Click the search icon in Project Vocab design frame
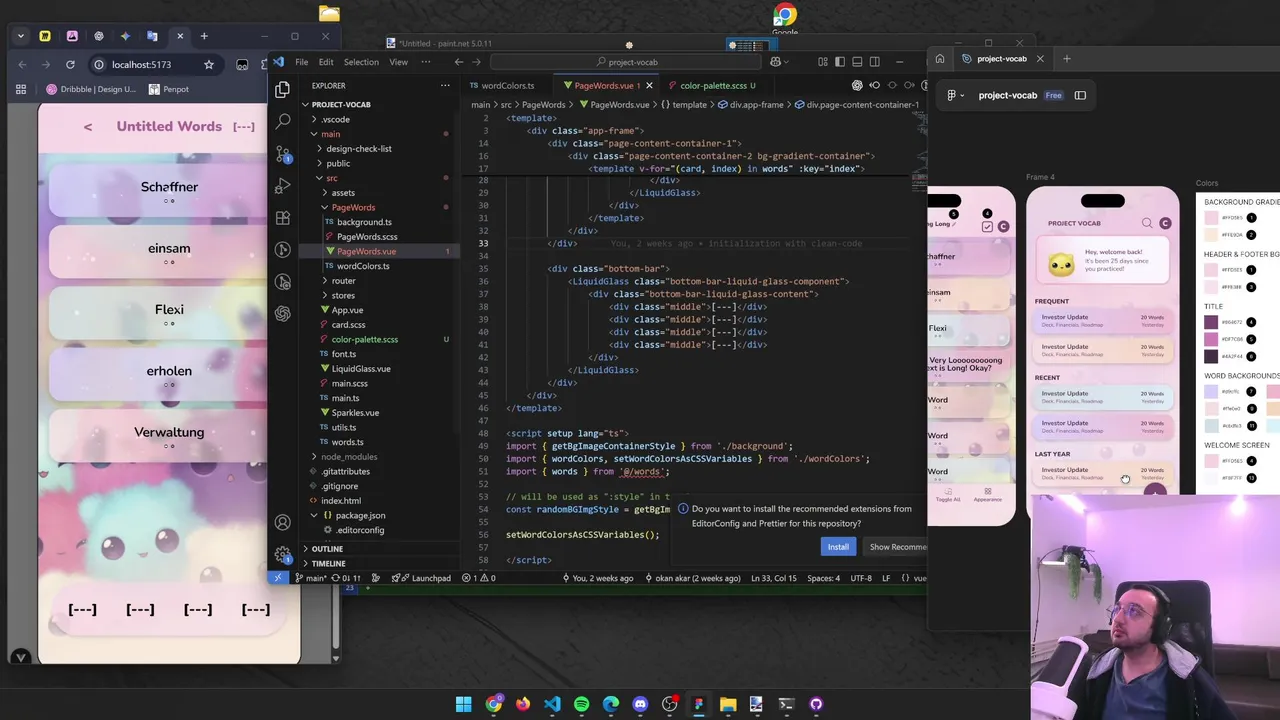This screenshot has height=720, width=1280. coord(1147,223)
